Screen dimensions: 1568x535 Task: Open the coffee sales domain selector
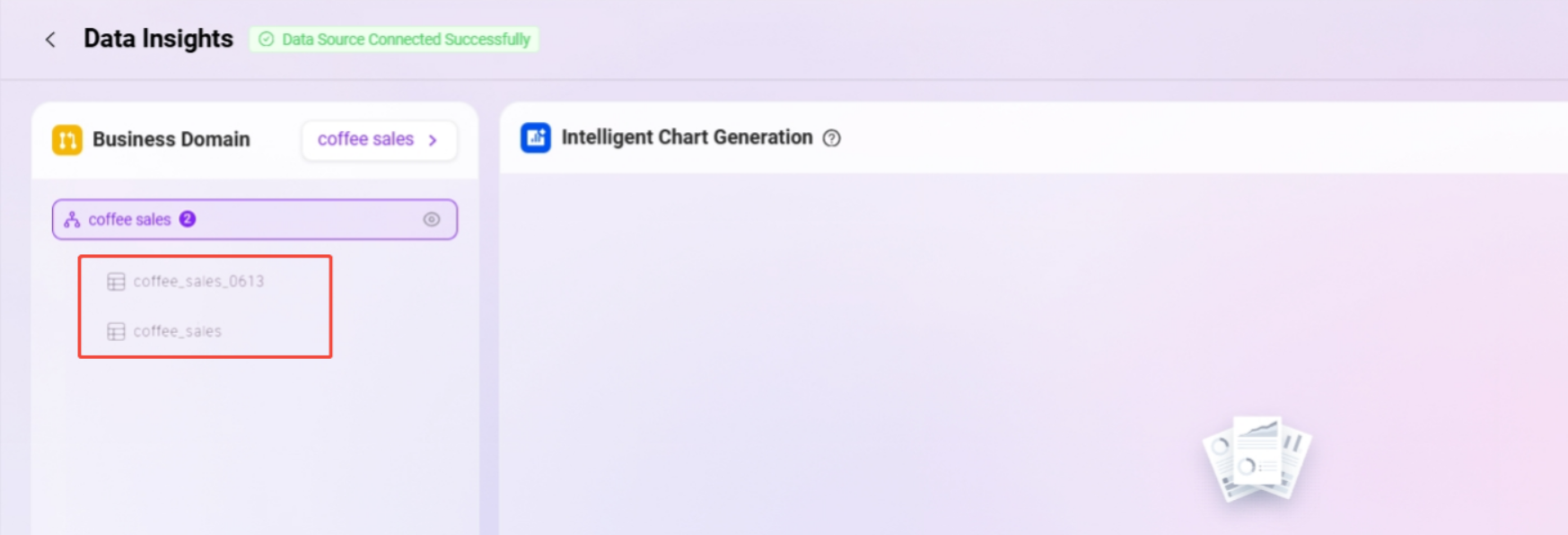tap(380, 140)
